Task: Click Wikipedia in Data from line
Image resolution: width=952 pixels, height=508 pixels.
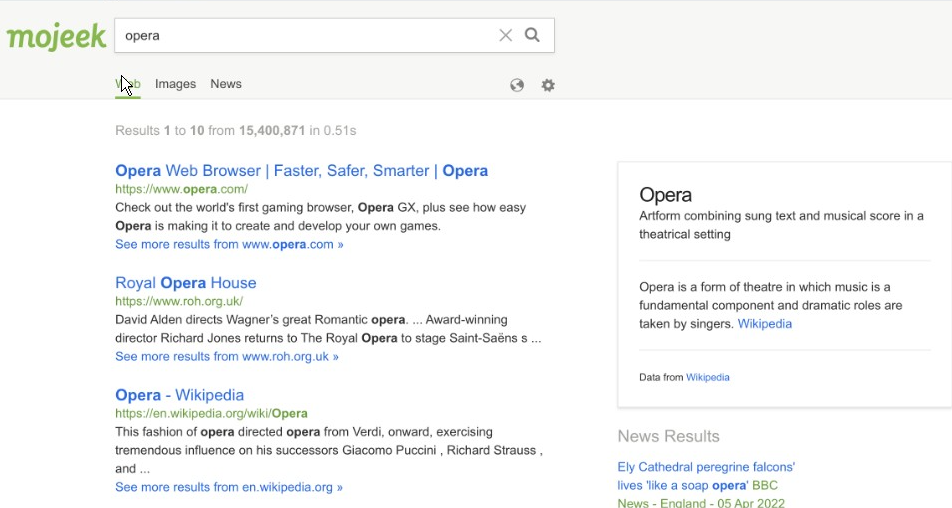Action: (x=708, y=377)
